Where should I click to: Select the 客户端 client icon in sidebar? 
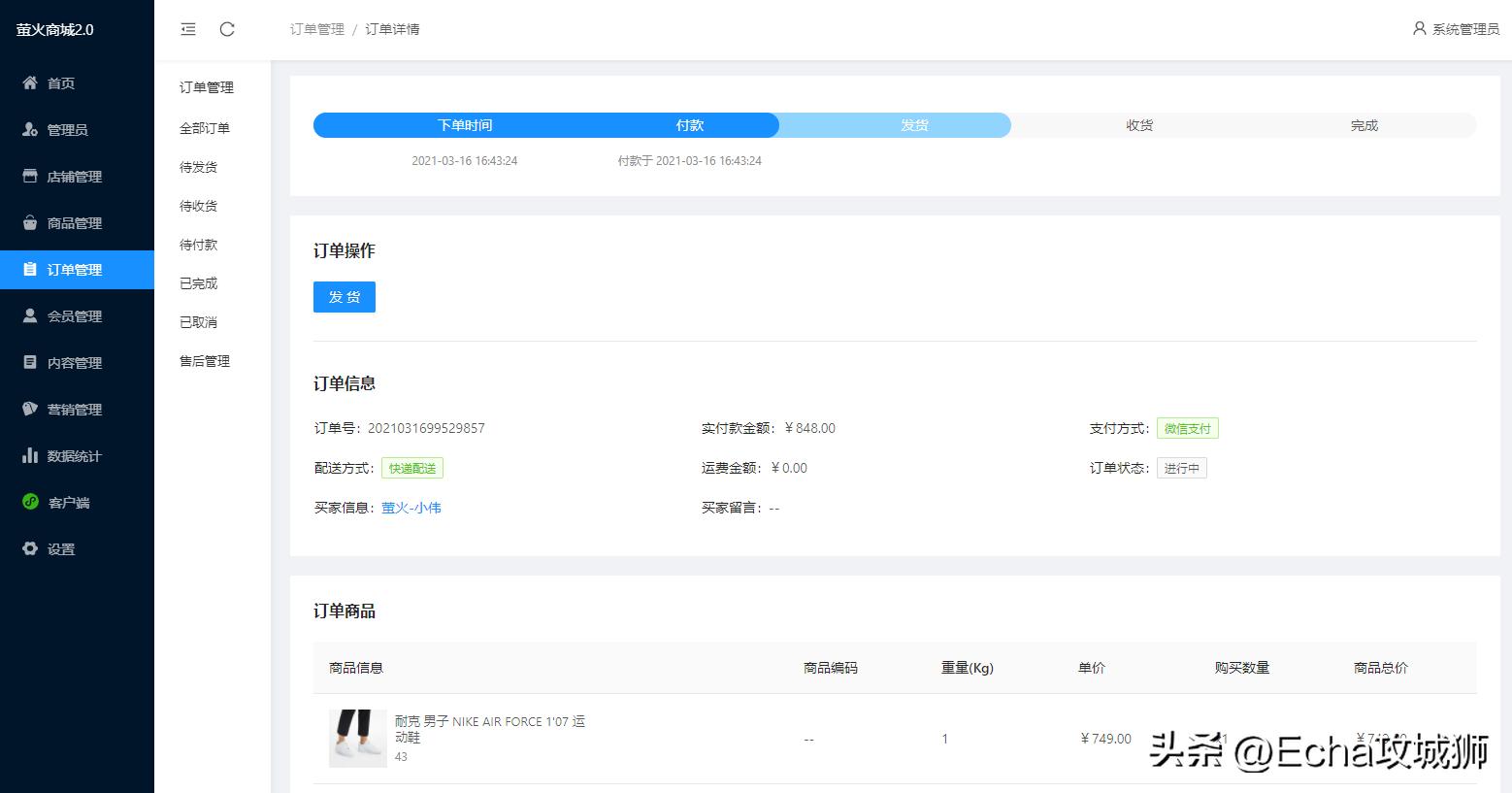(31, 502)
